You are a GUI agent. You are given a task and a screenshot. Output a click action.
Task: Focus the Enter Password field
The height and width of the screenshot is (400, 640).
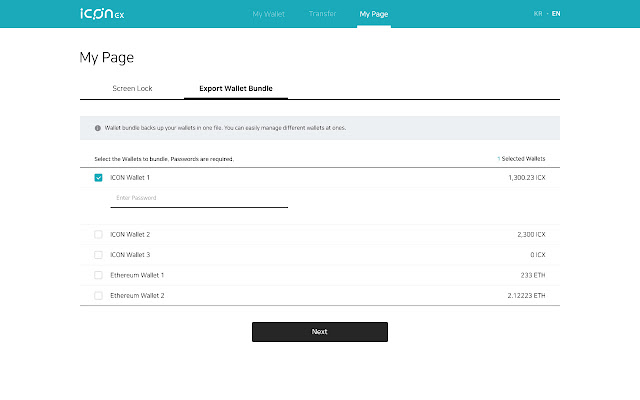[x=199, y=198]
